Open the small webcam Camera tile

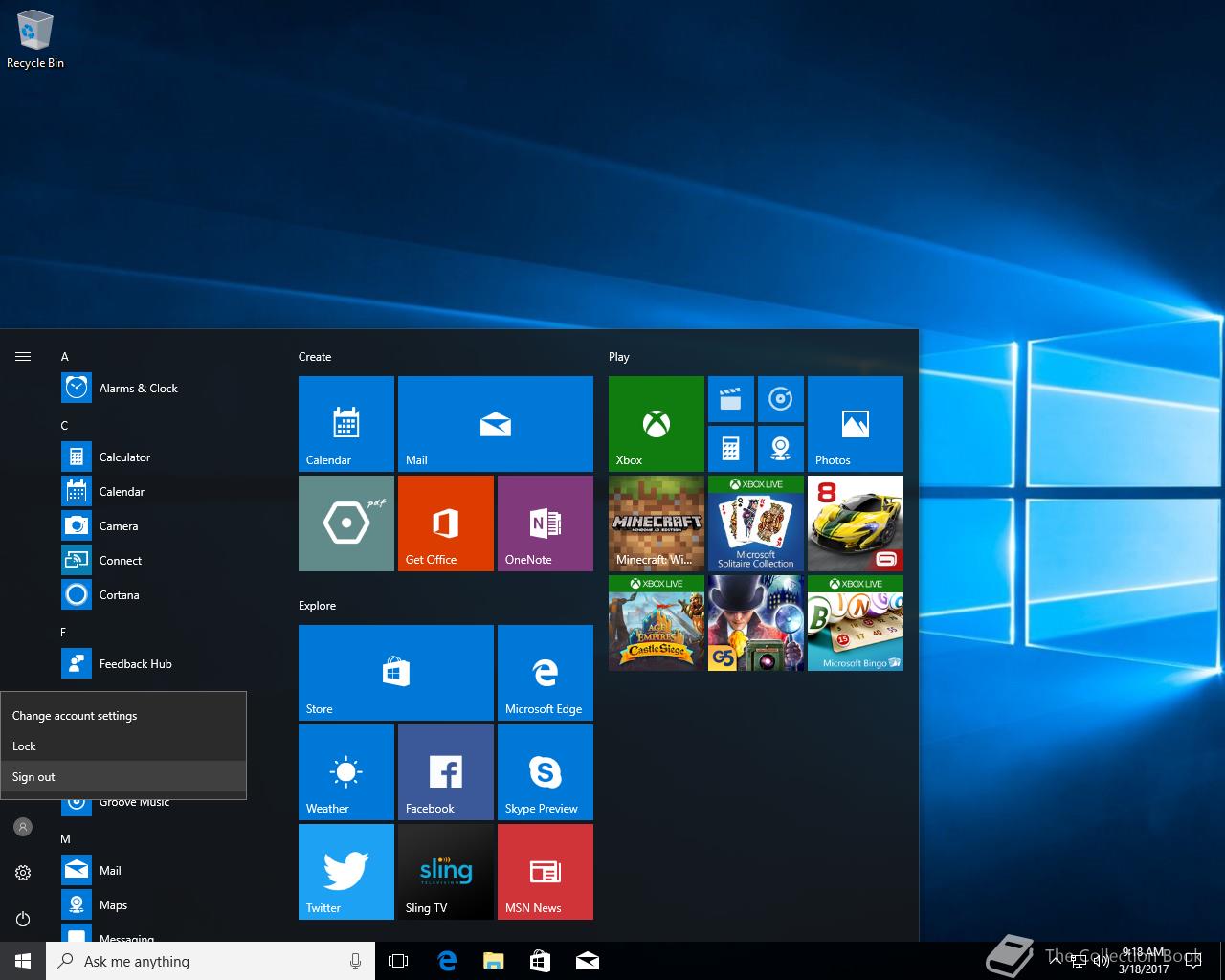[x=781, y=449]
